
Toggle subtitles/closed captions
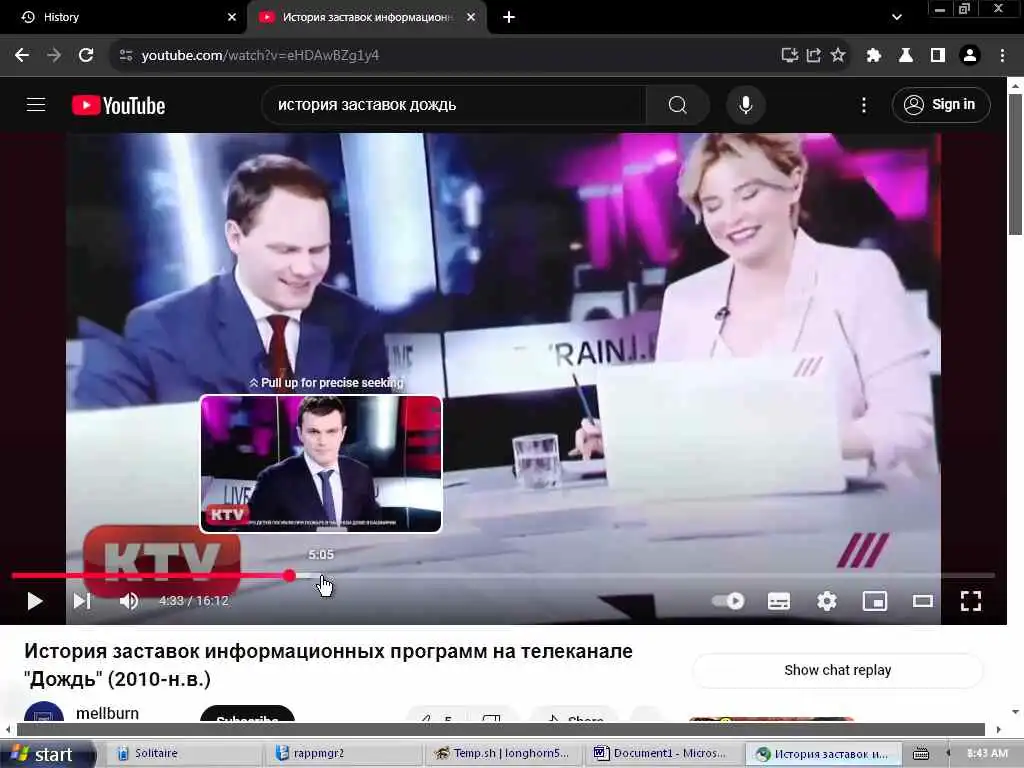(x=778, y=601)
